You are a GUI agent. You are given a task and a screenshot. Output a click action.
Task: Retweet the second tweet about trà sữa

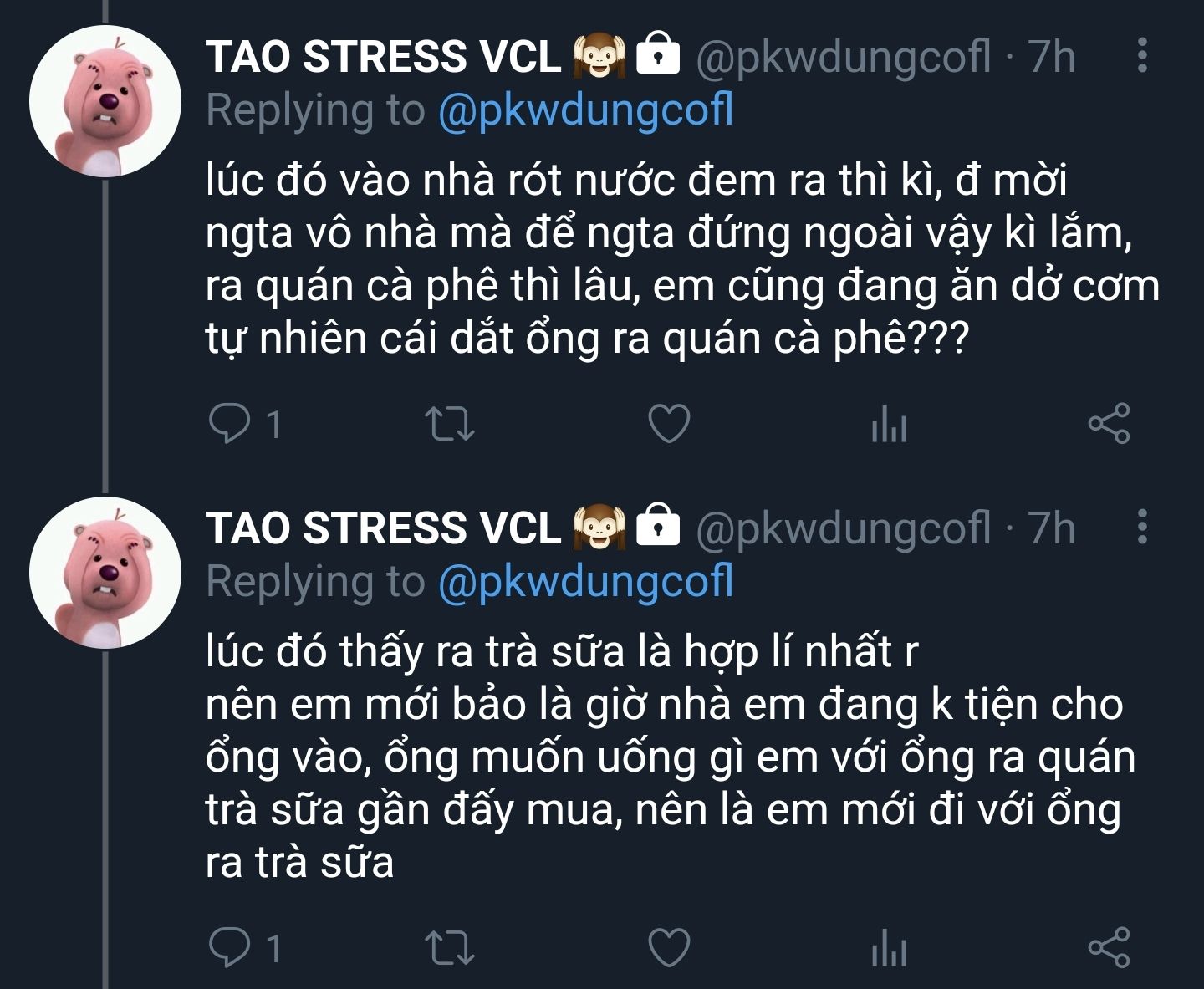point(450,947)
